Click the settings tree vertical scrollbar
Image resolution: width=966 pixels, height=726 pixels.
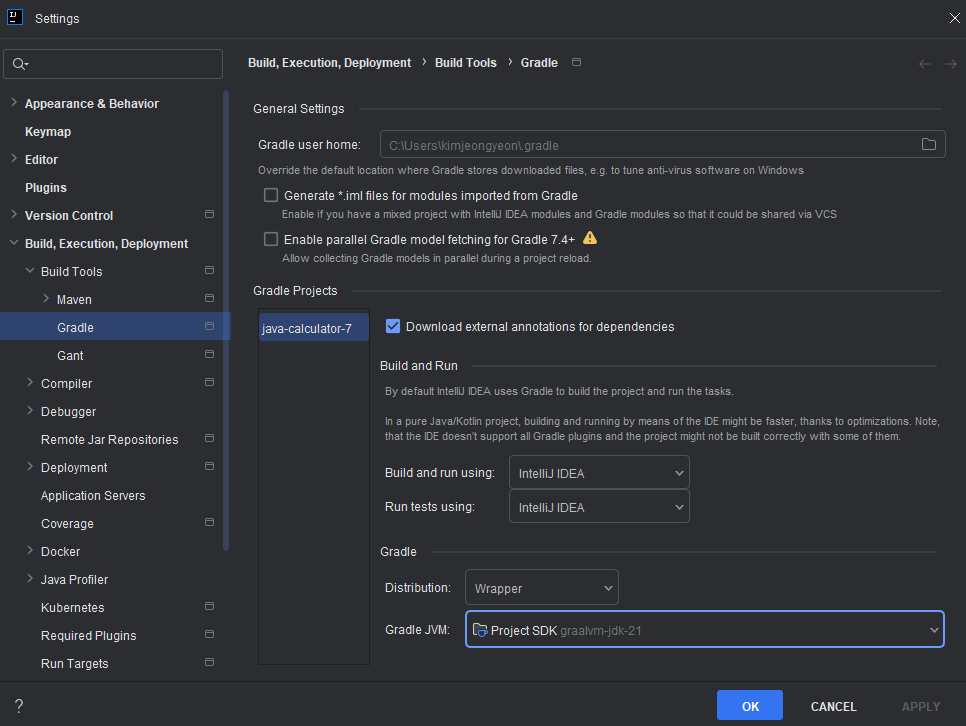(225, 320)
